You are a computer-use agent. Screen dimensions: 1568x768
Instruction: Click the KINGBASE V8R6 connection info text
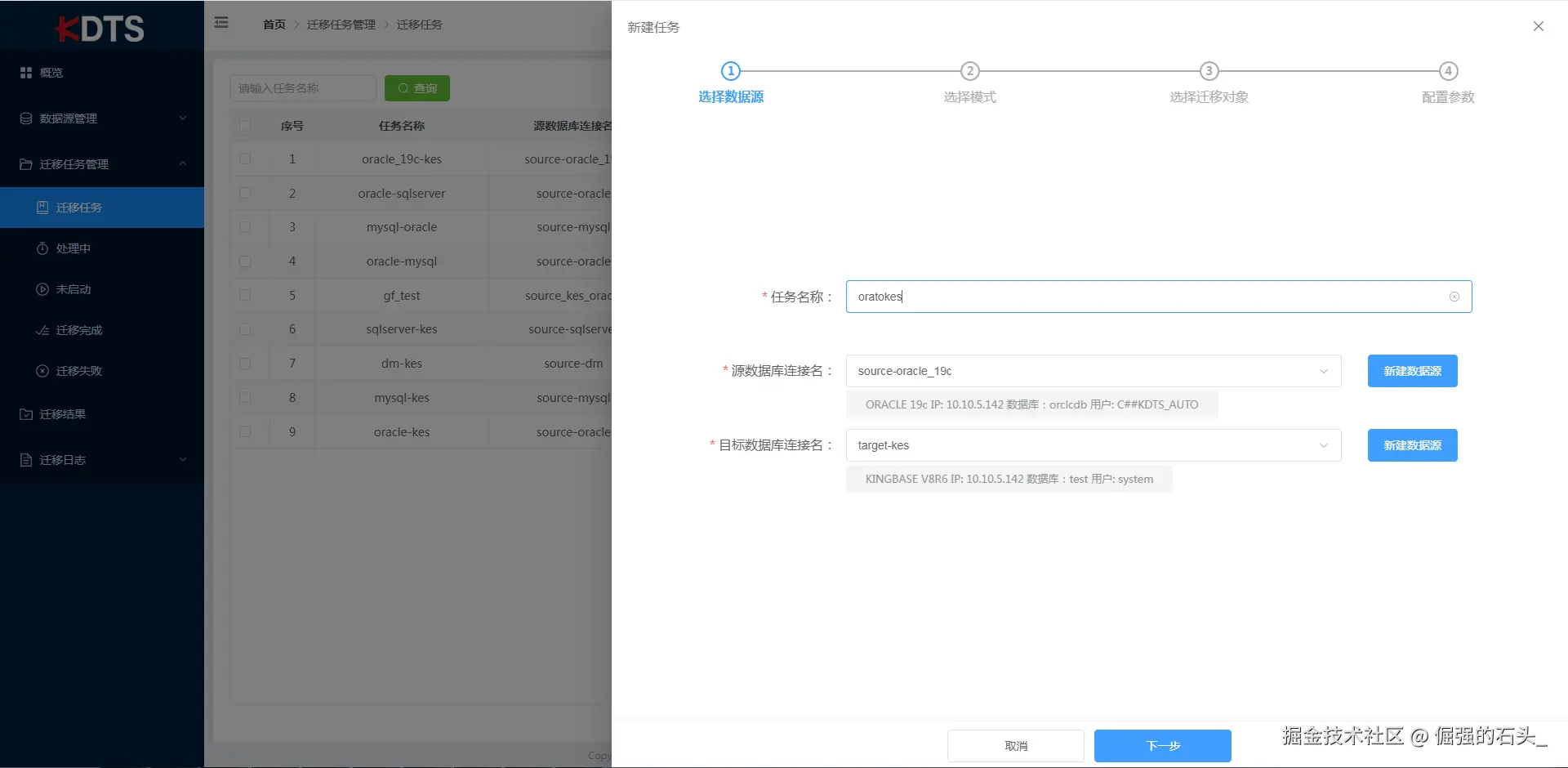[1009, 479]
